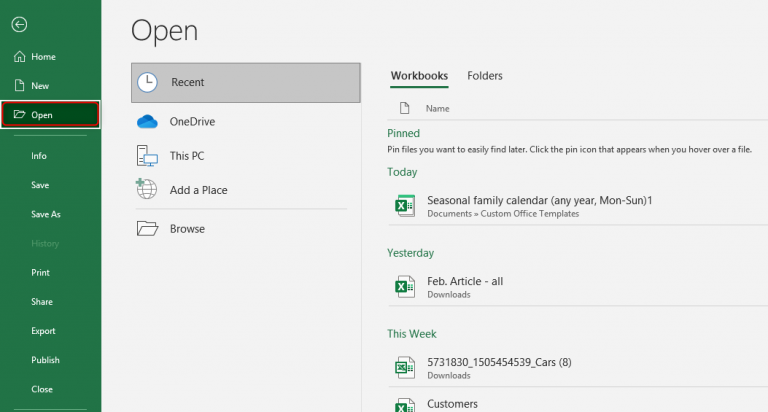Click the New document icon
Image resolution: width=768 pixels, height=412 pixels.
19,86
